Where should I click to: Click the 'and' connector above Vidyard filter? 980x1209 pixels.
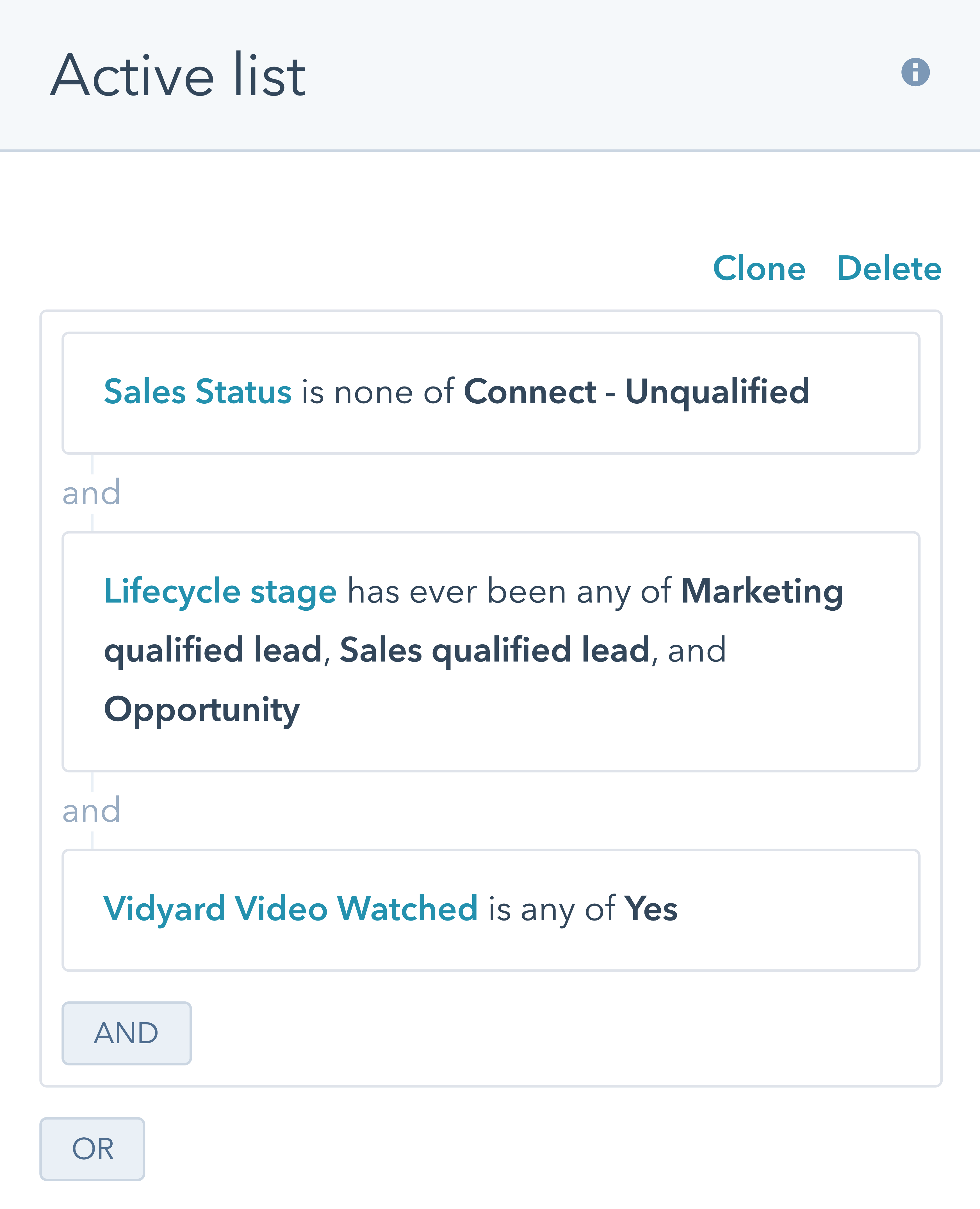(92, 810)
